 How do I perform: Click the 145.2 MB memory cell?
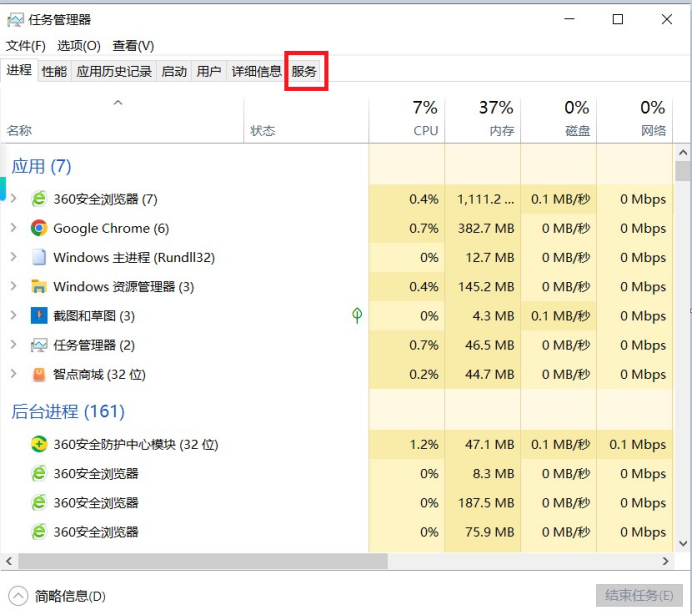point(483,286)
